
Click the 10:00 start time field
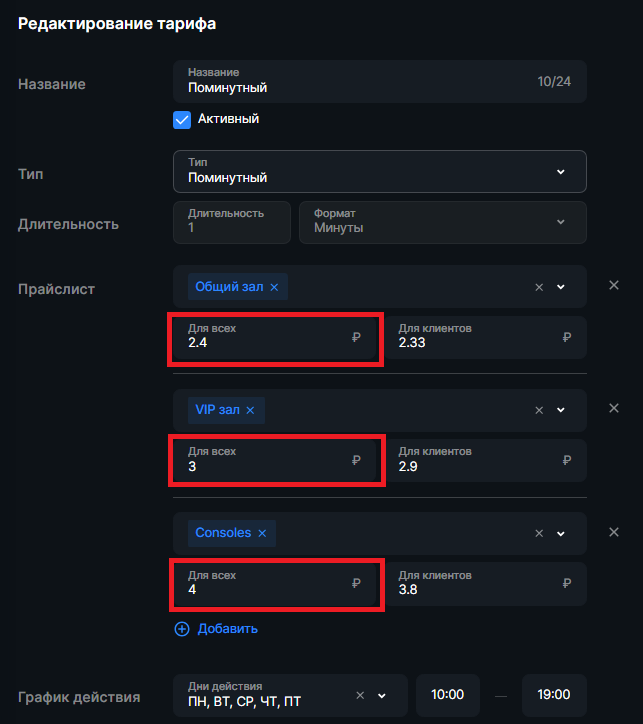coord(447,695)
